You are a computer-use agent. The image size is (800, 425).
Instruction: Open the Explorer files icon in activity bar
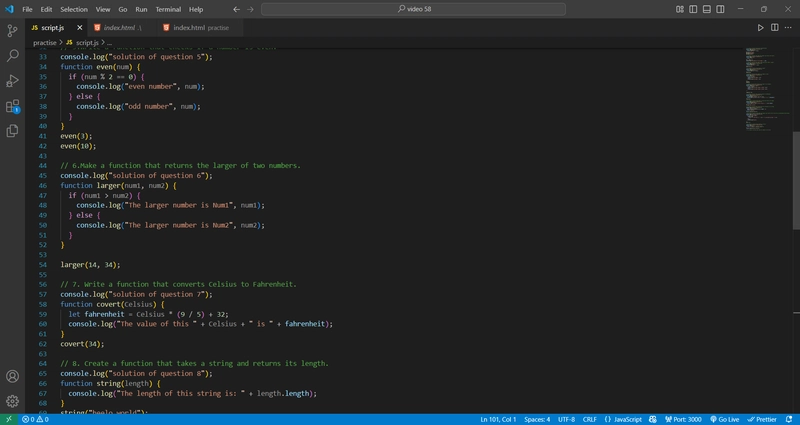pos(12,131)
